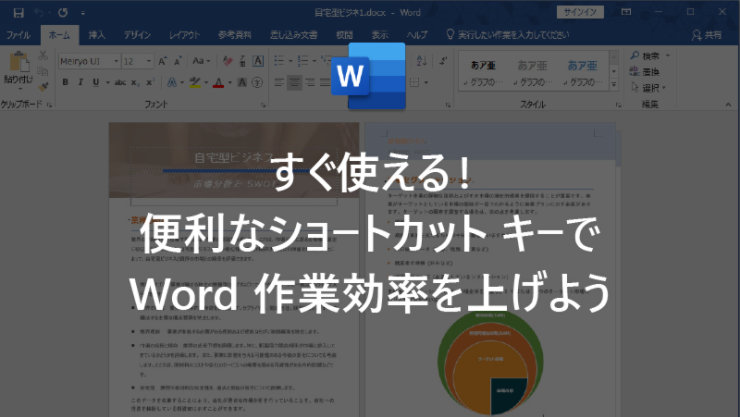Click the Enclose Characters circled icon
740x417 pixels.
point(257,83)
